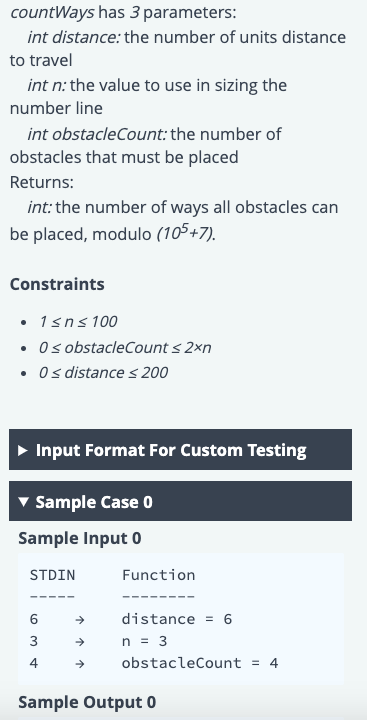Image resolution: width=367 pixels, height=720 pixels.
Task: Click the Constraints heading
Action: 57,284
